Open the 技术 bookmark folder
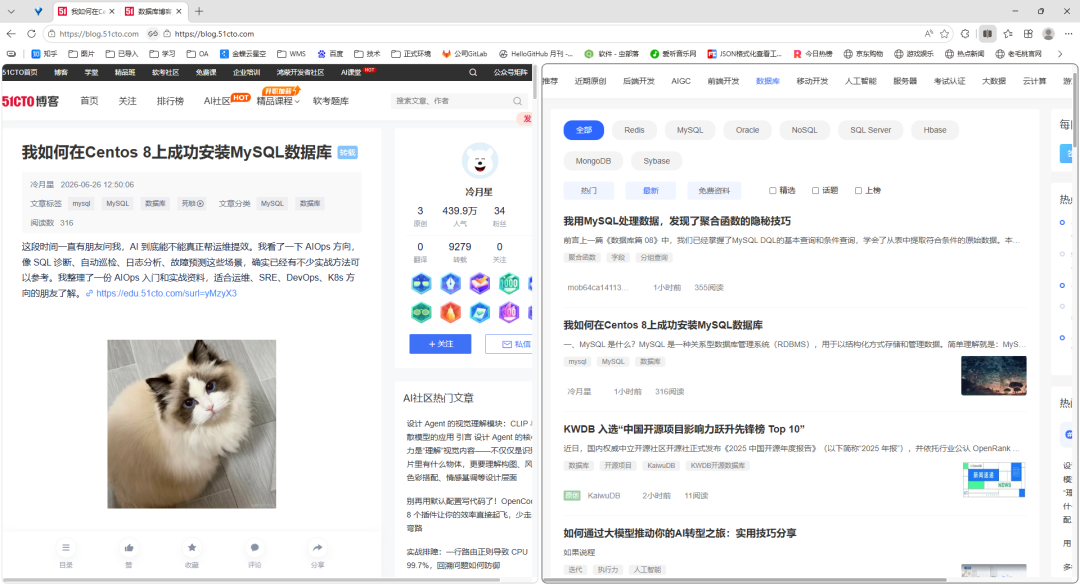Image resolution: width=1080 pixels, height=585 pixels. click(367, 54)
